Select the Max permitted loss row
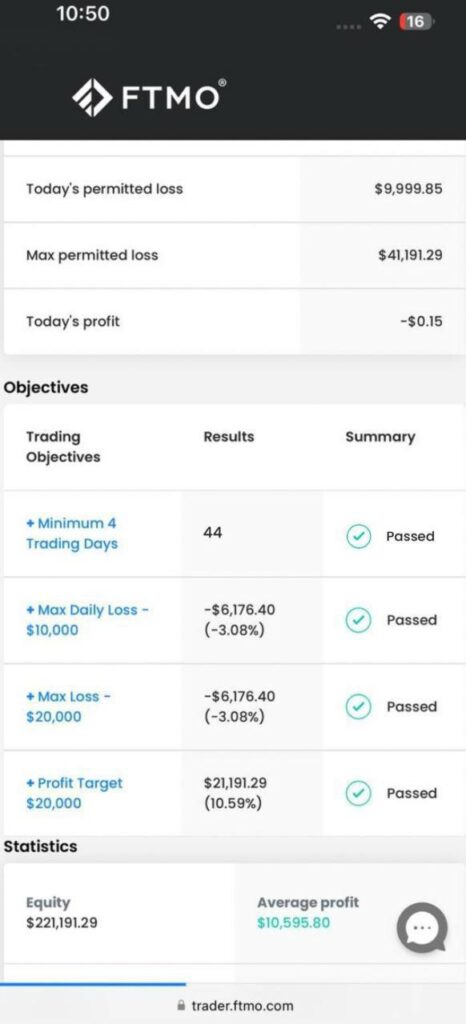 click(x=234, y=255)
